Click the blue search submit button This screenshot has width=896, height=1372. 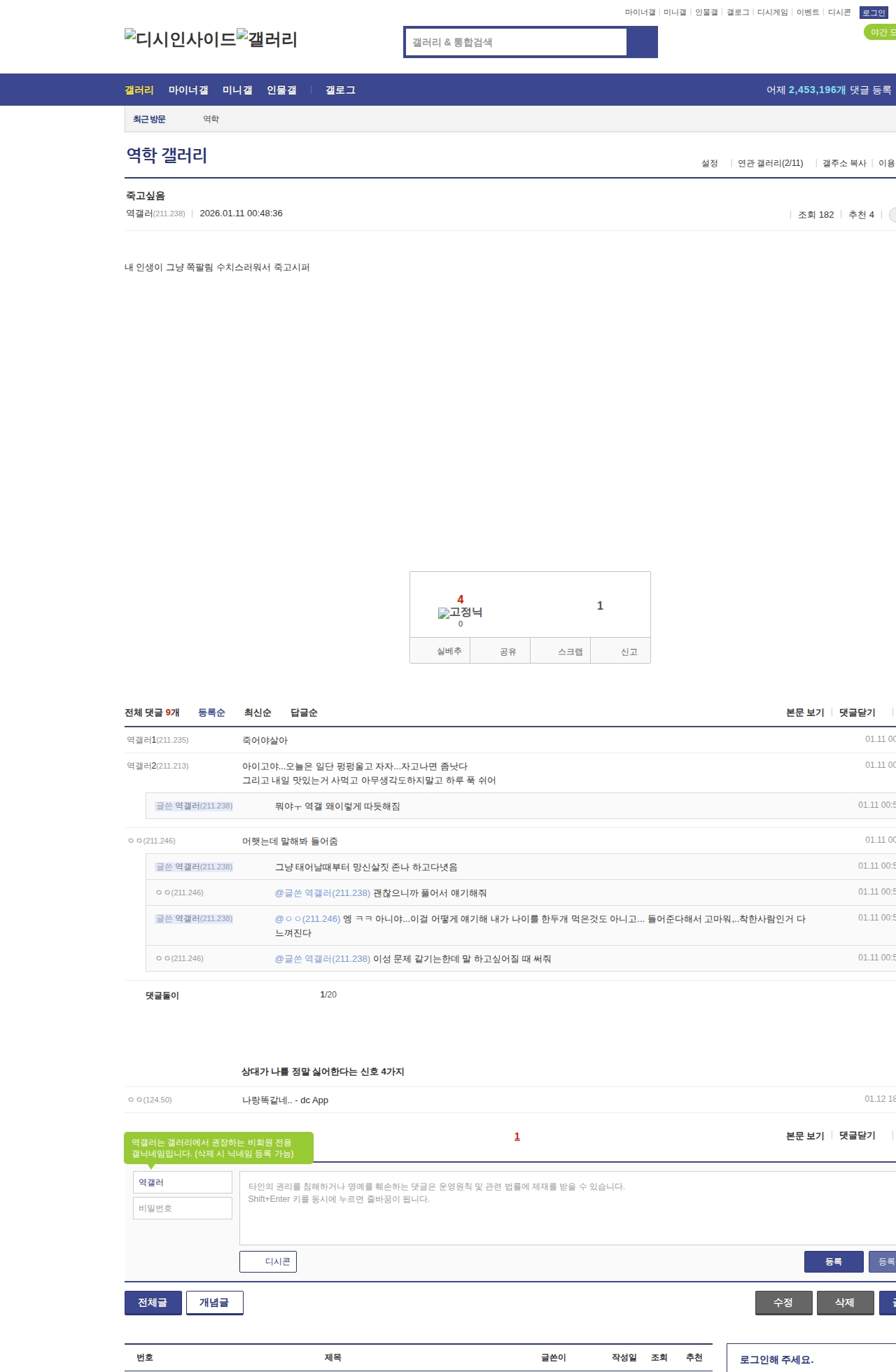coord(642,42)
